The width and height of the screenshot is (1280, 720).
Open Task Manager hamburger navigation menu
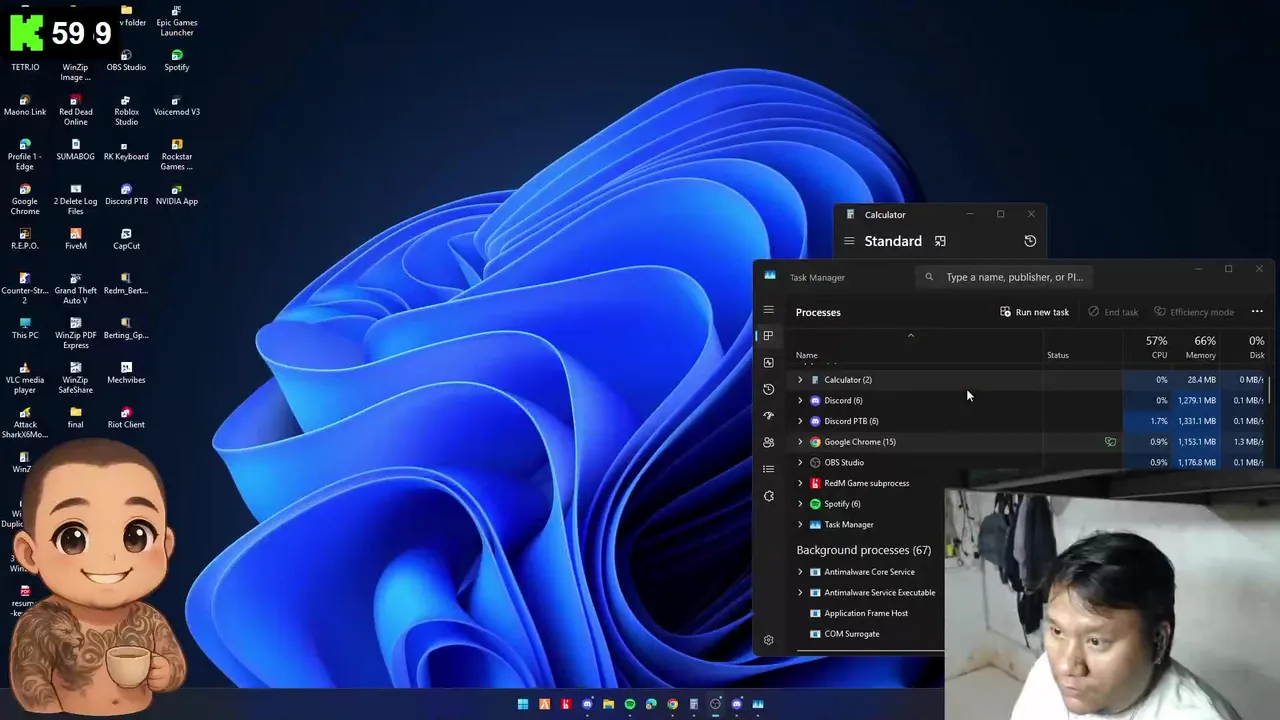point(768,310)
